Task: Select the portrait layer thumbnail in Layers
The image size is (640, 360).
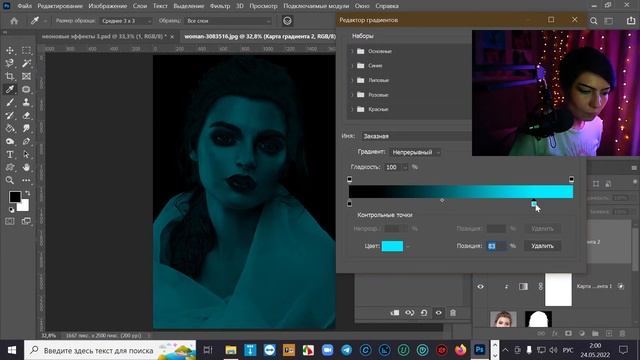Action: [x=503, y=319]
